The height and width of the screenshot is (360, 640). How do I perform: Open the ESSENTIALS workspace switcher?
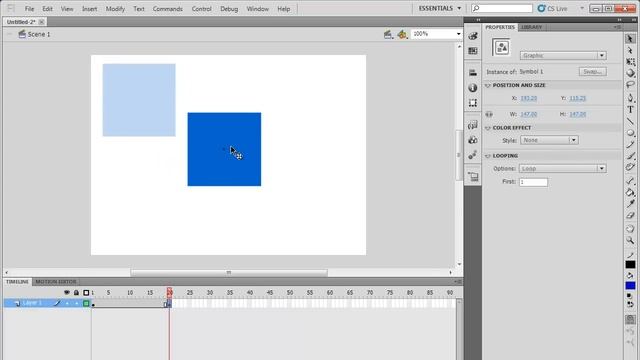tap(440, 8)
